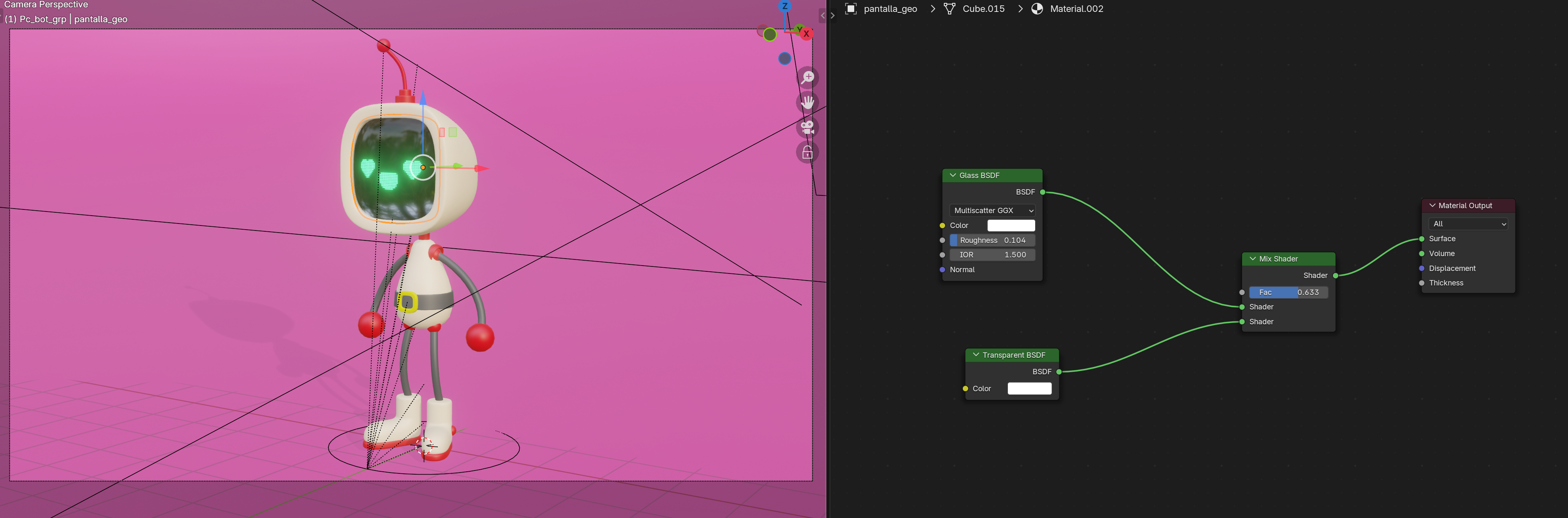Click the red X axis gizmo ball
Image resolution: width=1568 pixels, height=518 pixels.
[x=806, y=33]
